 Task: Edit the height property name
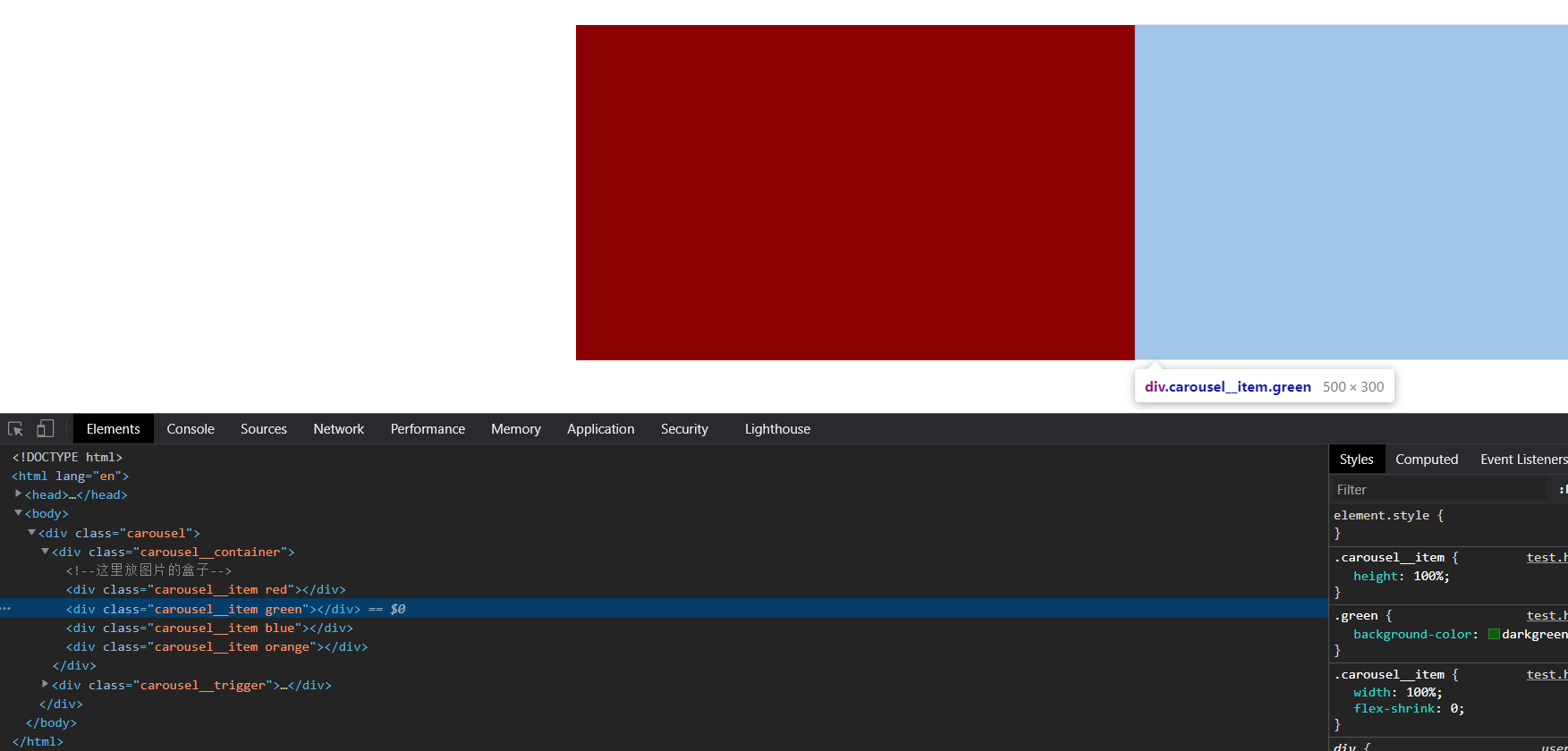(1375, 576)
